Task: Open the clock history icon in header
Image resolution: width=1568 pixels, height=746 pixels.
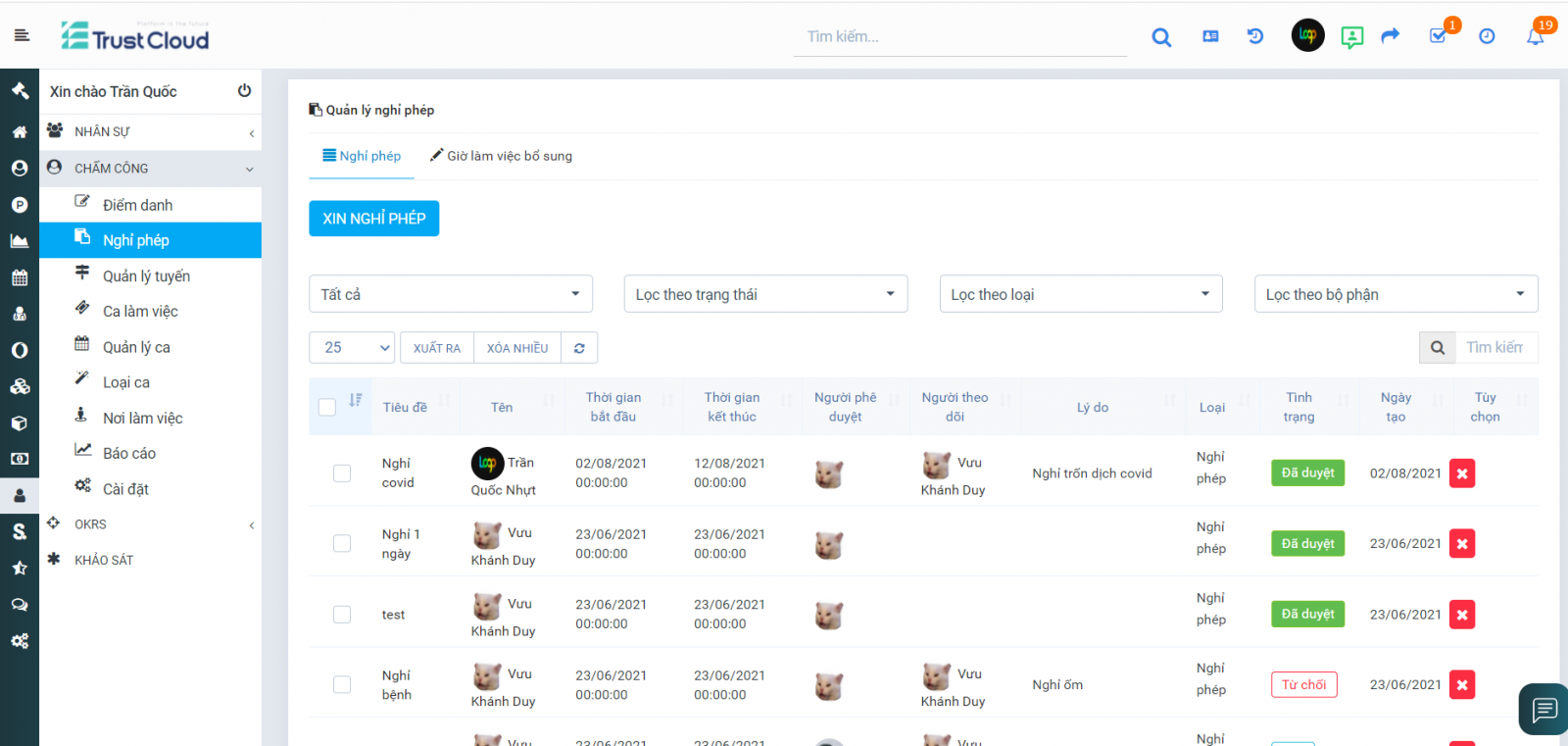Action: coord(1487,36)
